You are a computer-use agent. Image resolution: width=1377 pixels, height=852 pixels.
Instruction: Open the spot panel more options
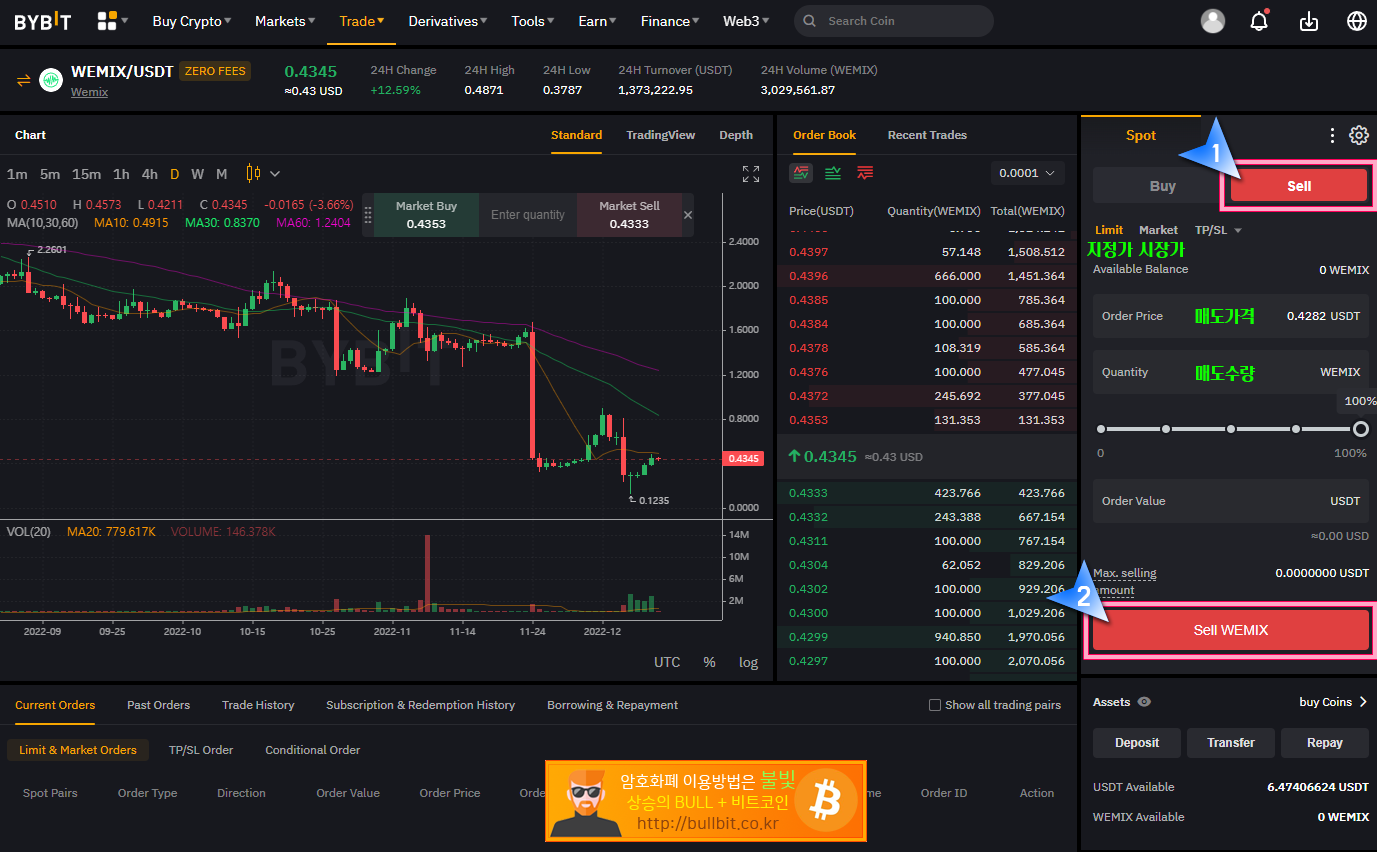click(1332, 135)
